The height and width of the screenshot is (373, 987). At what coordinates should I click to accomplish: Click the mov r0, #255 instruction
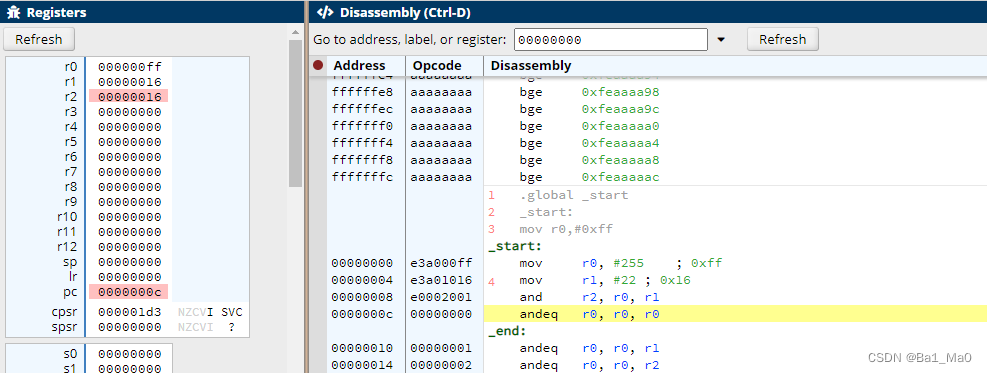[x=621, y=263]
